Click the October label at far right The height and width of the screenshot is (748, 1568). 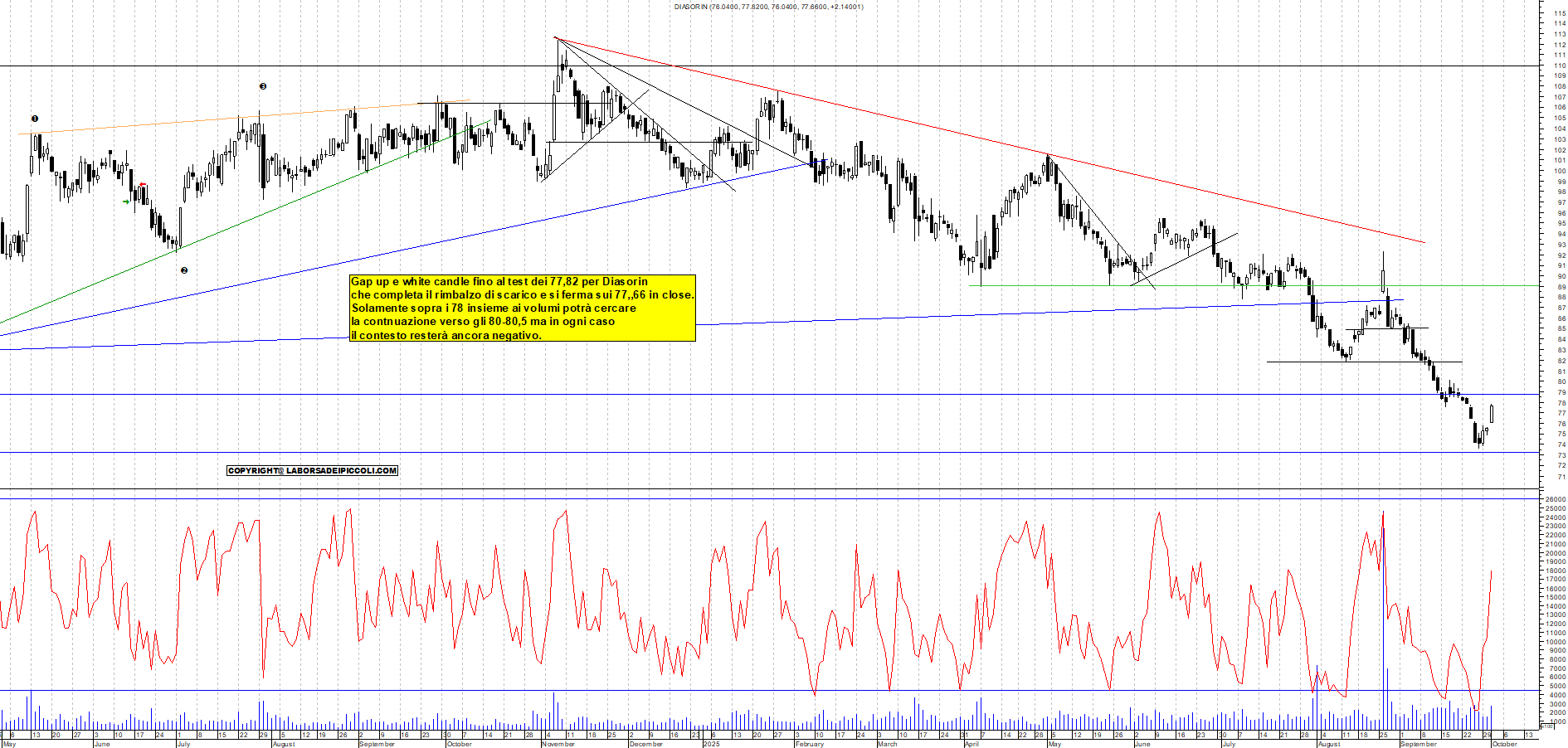1504,744
